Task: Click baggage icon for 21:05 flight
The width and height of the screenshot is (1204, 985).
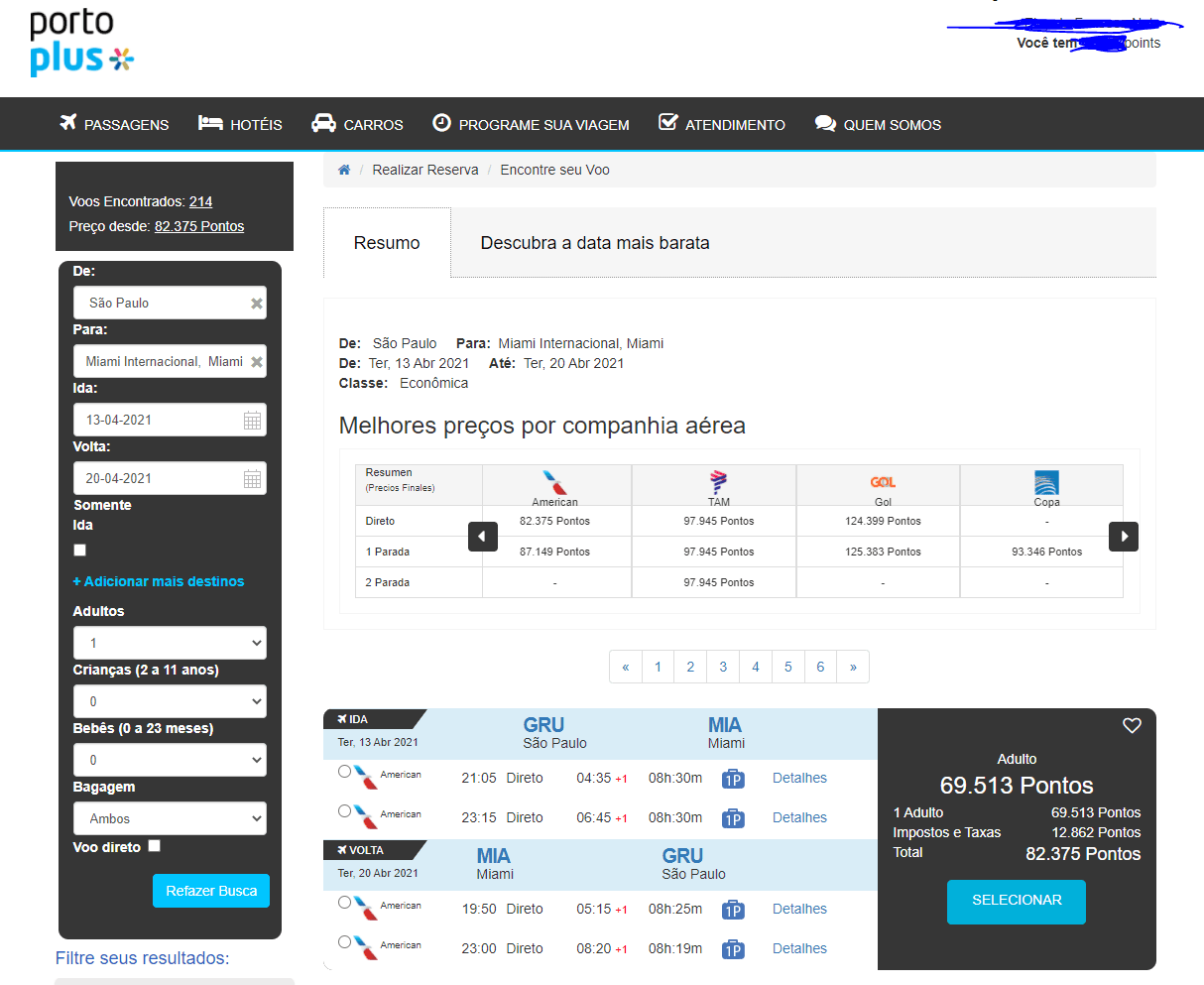Action: (x=733, y=779)
